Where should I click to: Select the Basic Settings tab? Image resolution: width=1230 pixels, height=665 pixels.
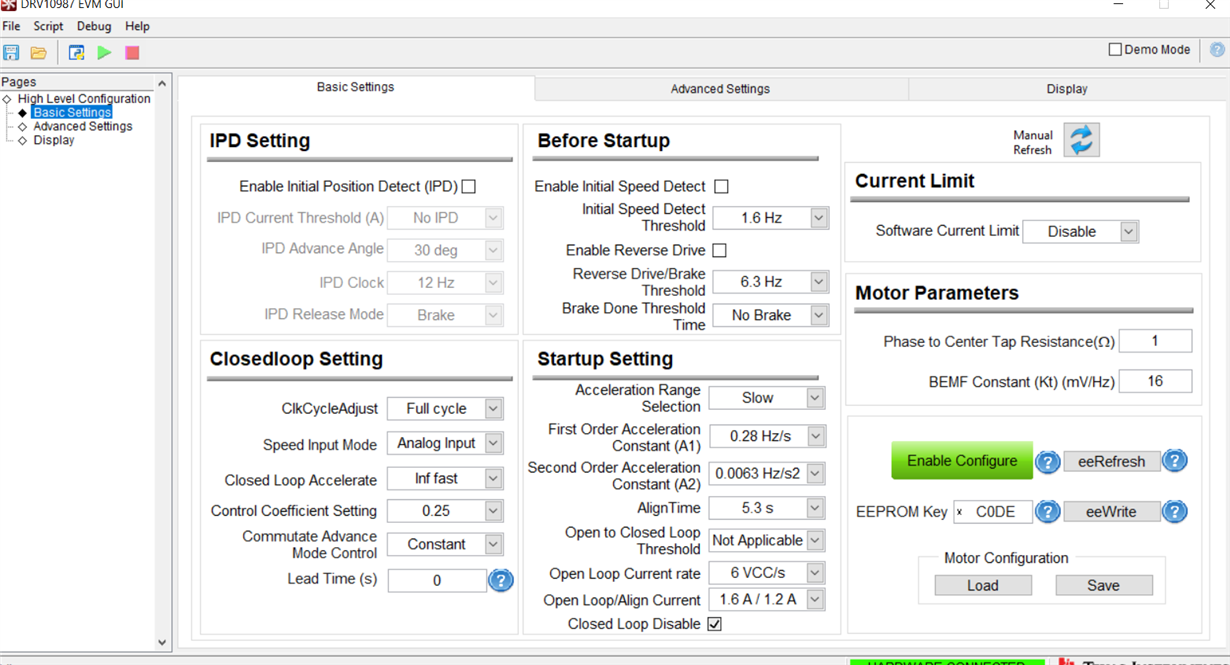click(x=355, y=87)
